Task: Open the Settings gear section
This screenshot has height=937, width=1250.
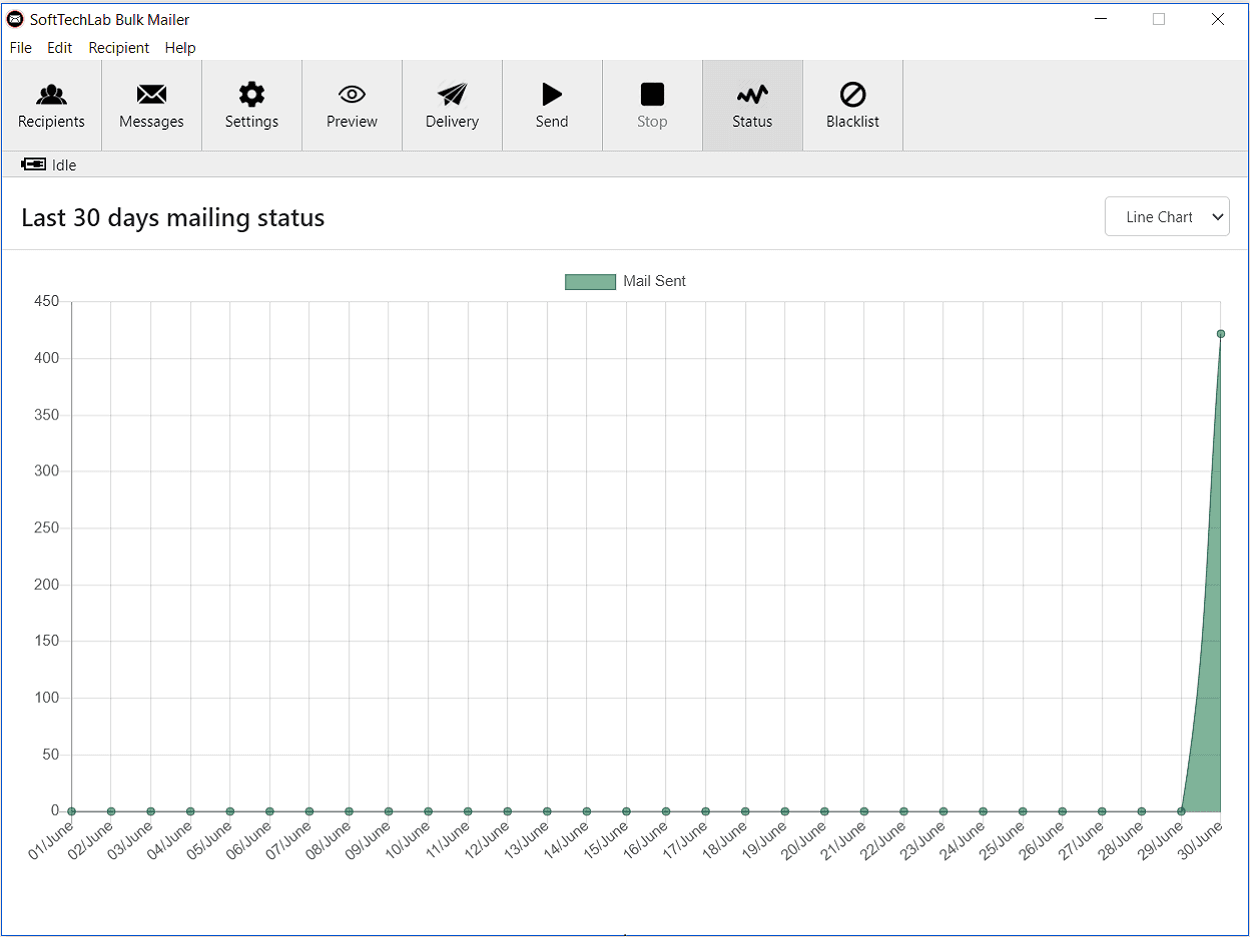Action: [x=251, y=106]
